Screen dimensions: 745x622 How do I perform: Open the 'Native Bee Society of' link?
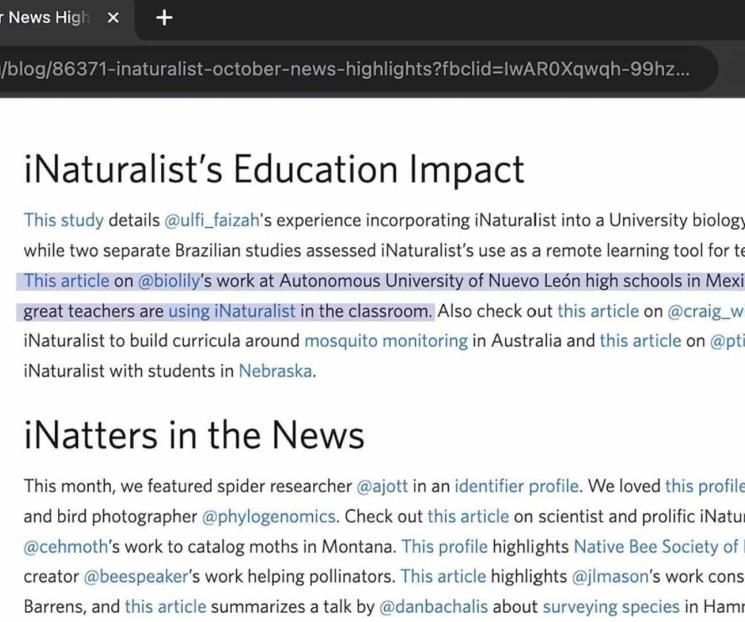[x=659, y=547]
